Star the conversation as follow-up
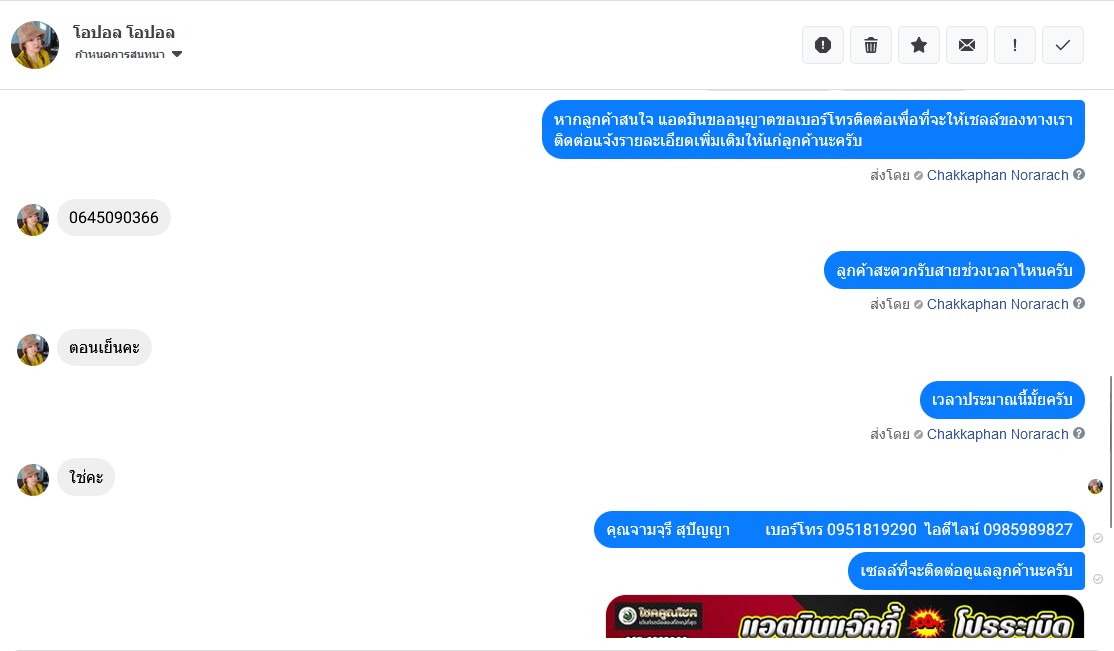This screenshot has height=651, width=1114. (919, 45)
